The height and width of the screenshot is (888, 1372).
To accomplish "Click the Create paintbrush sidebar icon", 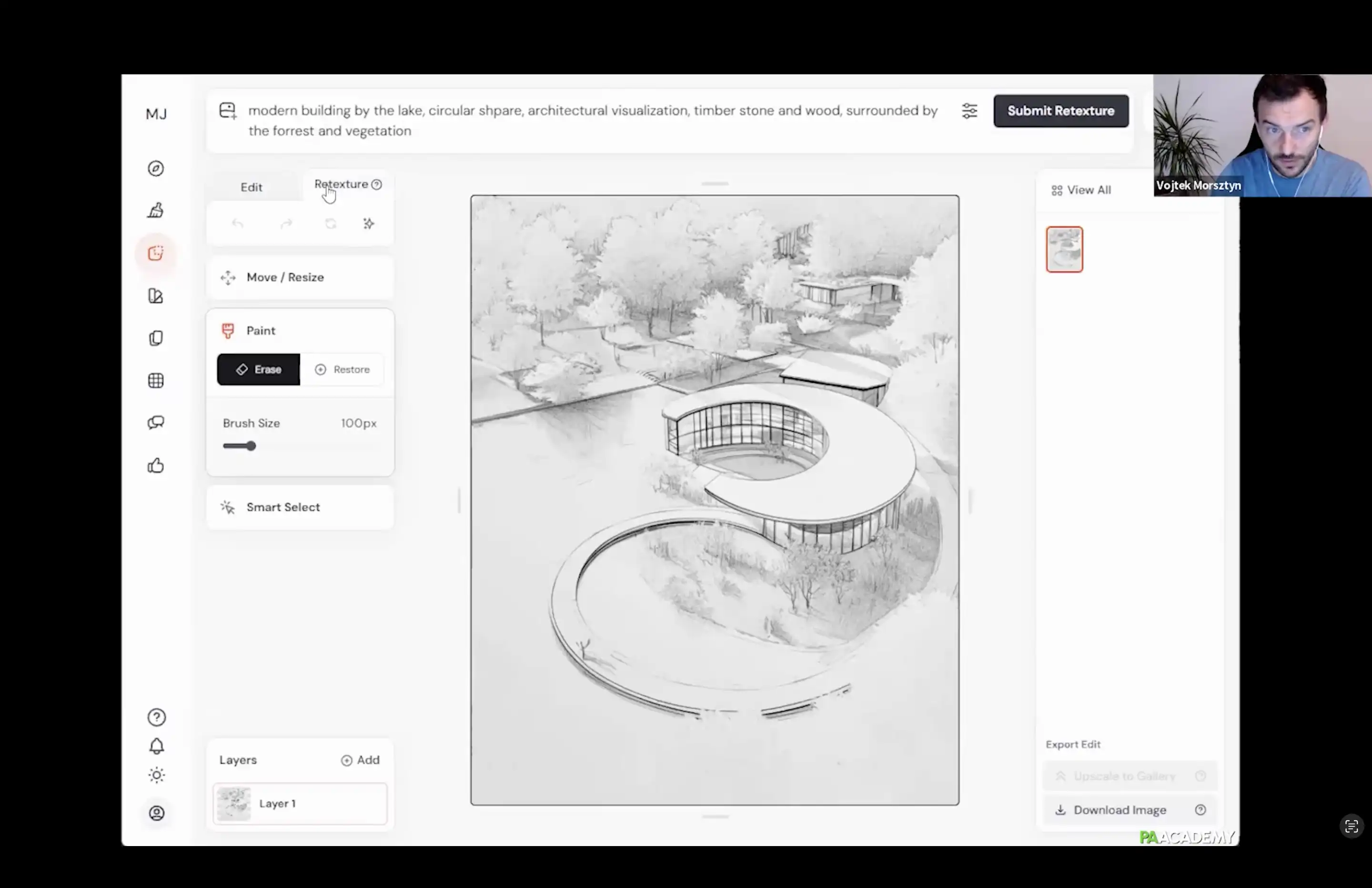I will point(156,211).
